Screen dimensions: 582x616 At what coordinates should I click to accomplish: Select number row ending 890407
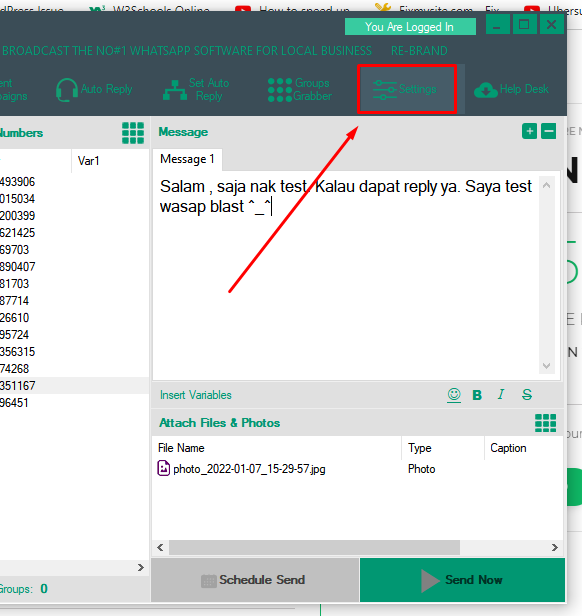coord(74,267)
